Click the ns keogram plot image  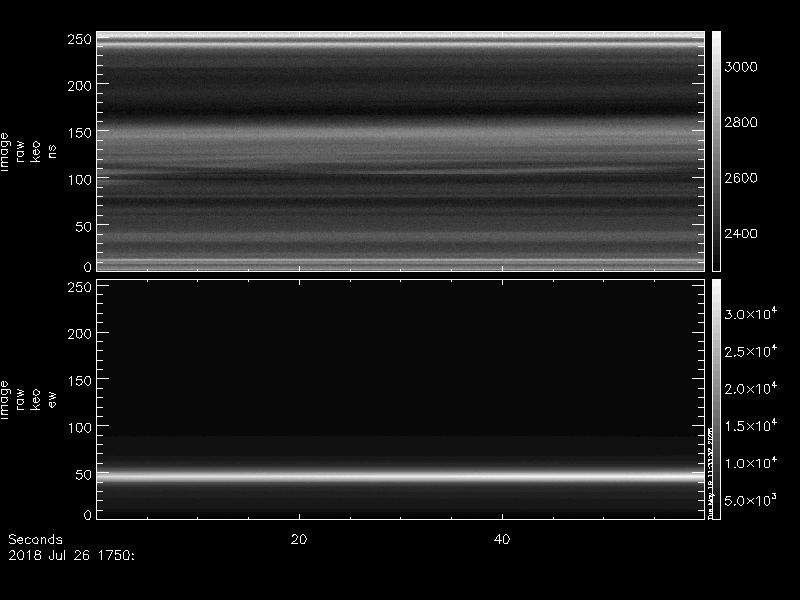(401, 151)
